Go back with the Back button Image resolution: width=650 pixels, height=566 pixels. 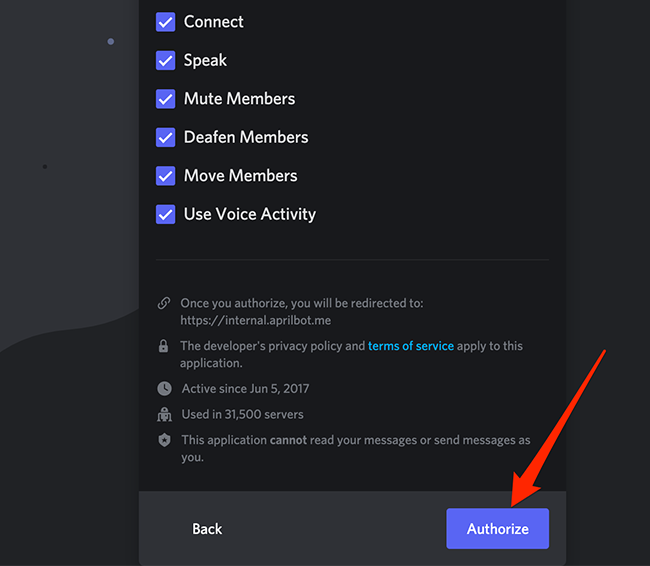coord(207,528)
